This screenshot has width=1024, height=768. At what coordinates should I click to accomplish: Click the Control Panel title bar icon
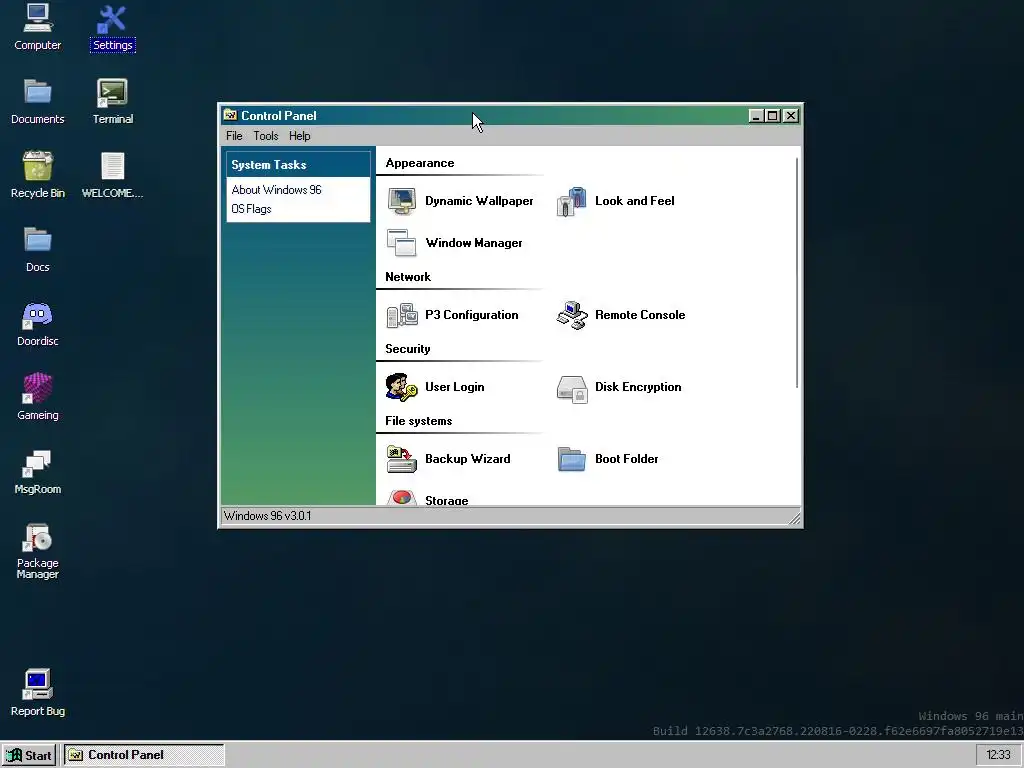(x=230, y=116)
